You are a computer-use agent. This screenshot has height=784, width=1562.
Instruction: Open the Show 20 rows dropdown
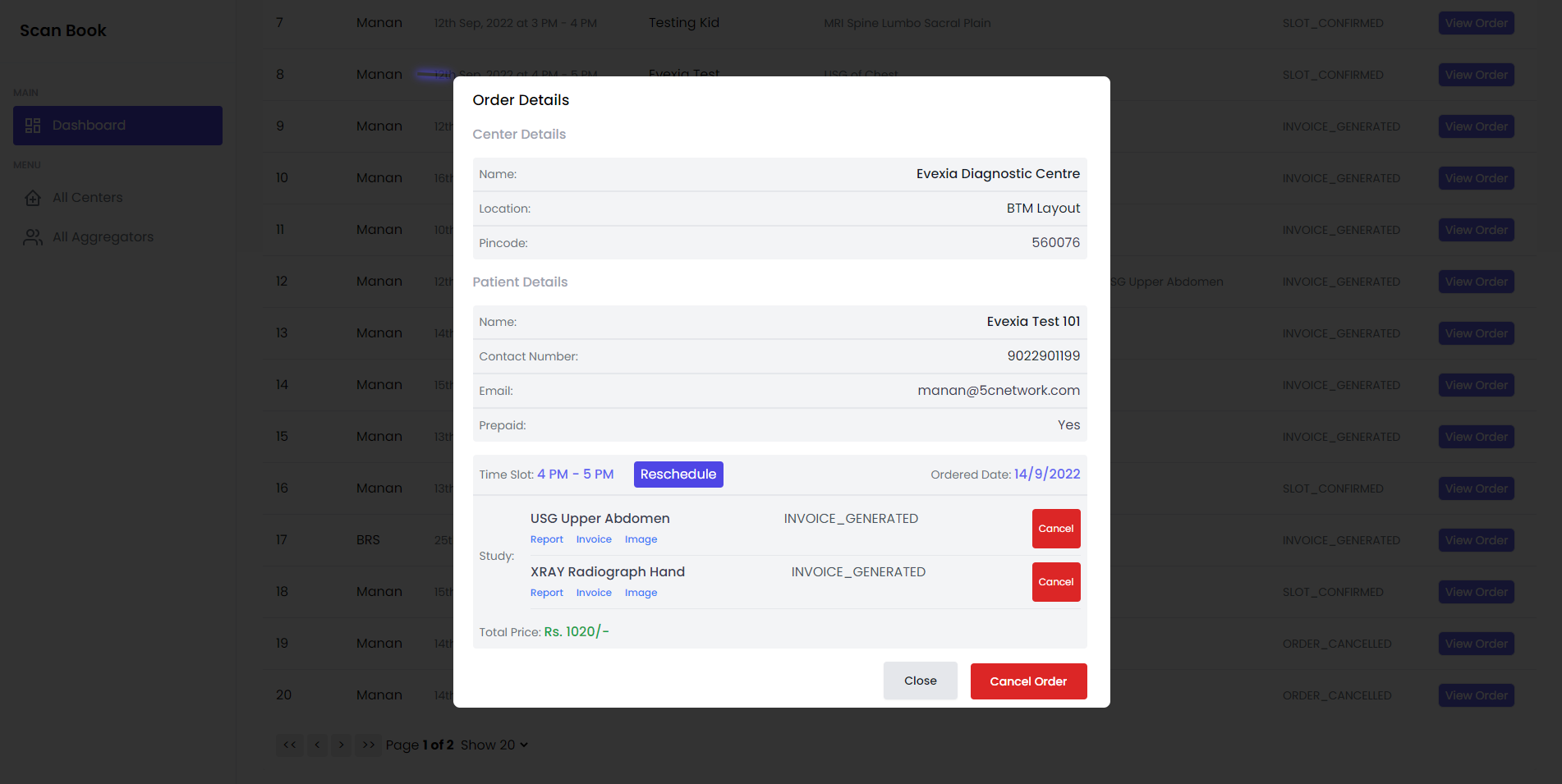pyautogui.click(x=494, y=745)
